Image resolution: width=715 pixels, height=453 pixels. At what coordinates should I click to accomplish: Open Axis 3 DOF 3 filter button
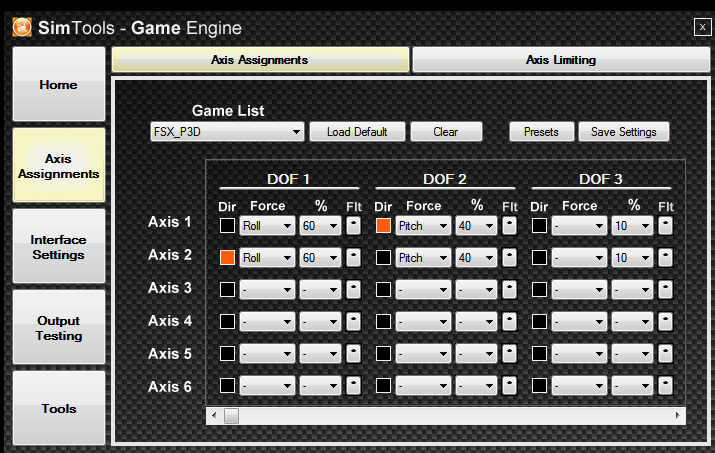click(x=665, y=290)
